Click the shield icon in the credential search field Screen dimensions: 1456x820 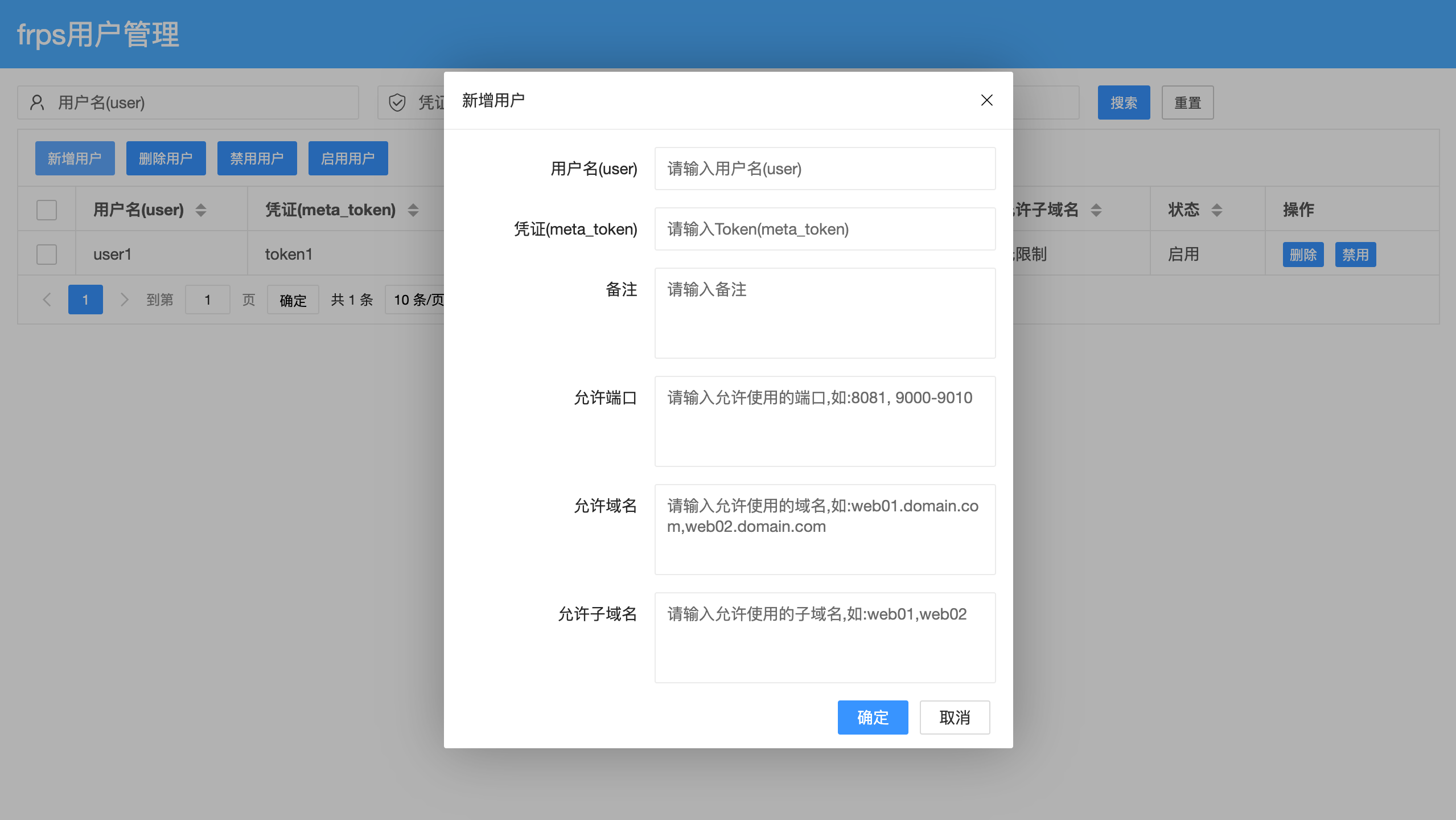pyautogui.click(x=397, y=102)
